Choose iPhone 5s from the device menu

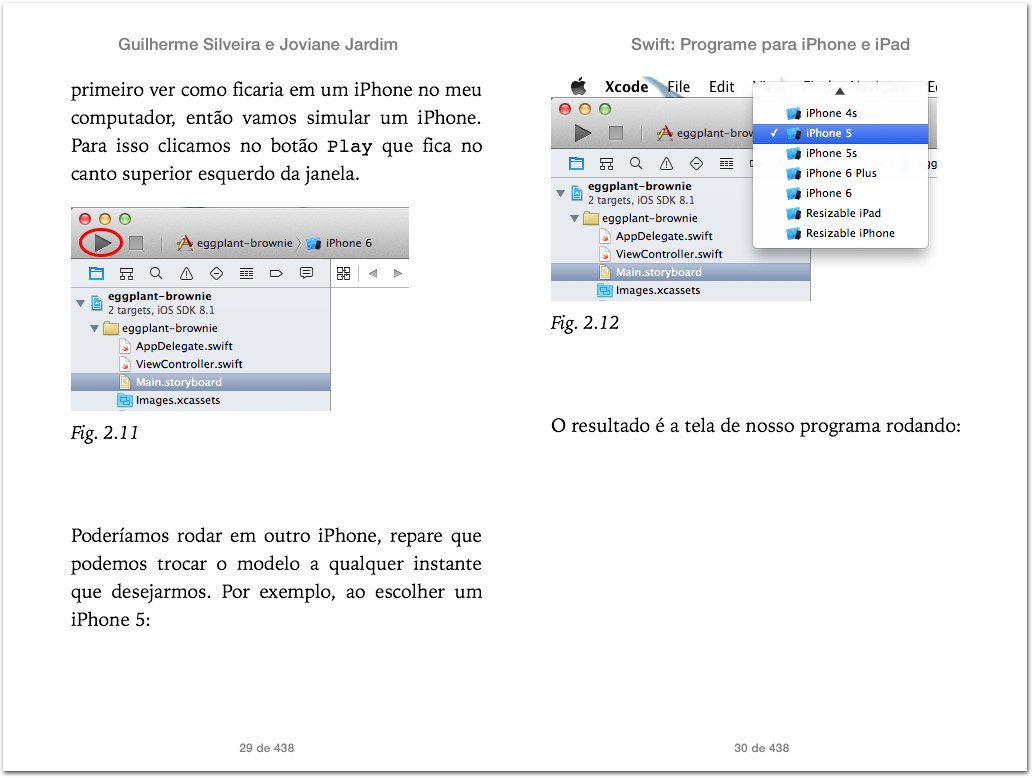pos(840,153)
